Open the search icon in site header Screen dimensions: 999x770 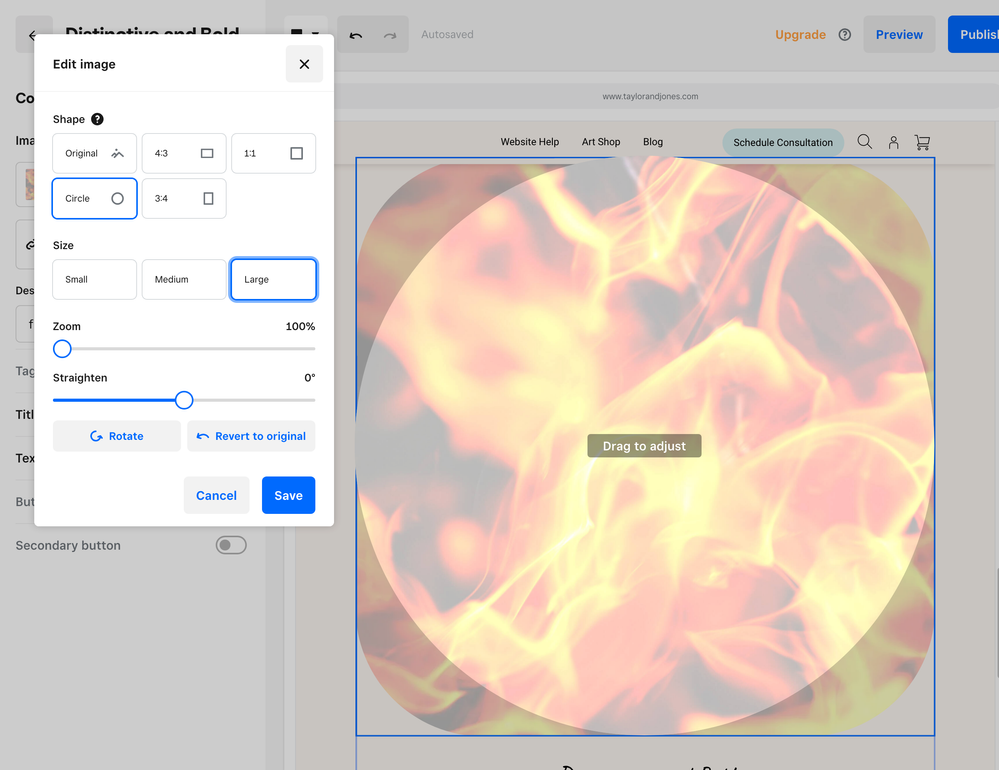point(864,142)
